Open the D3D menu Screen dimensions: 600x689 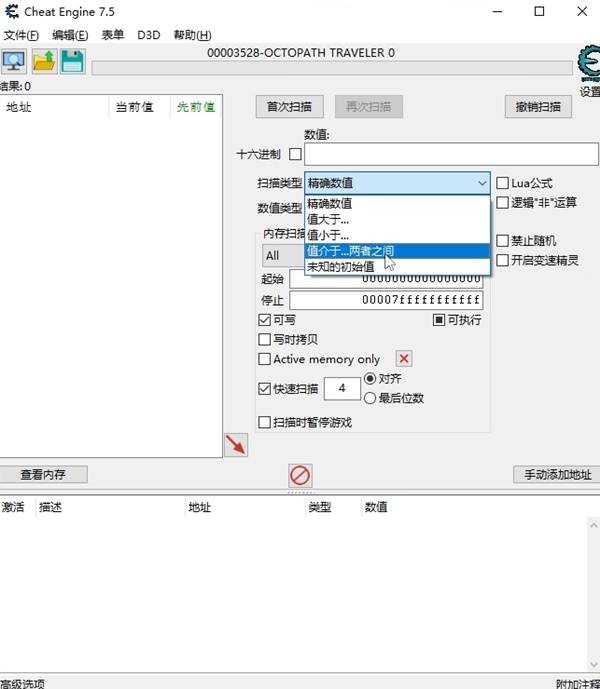coord(148,35)
